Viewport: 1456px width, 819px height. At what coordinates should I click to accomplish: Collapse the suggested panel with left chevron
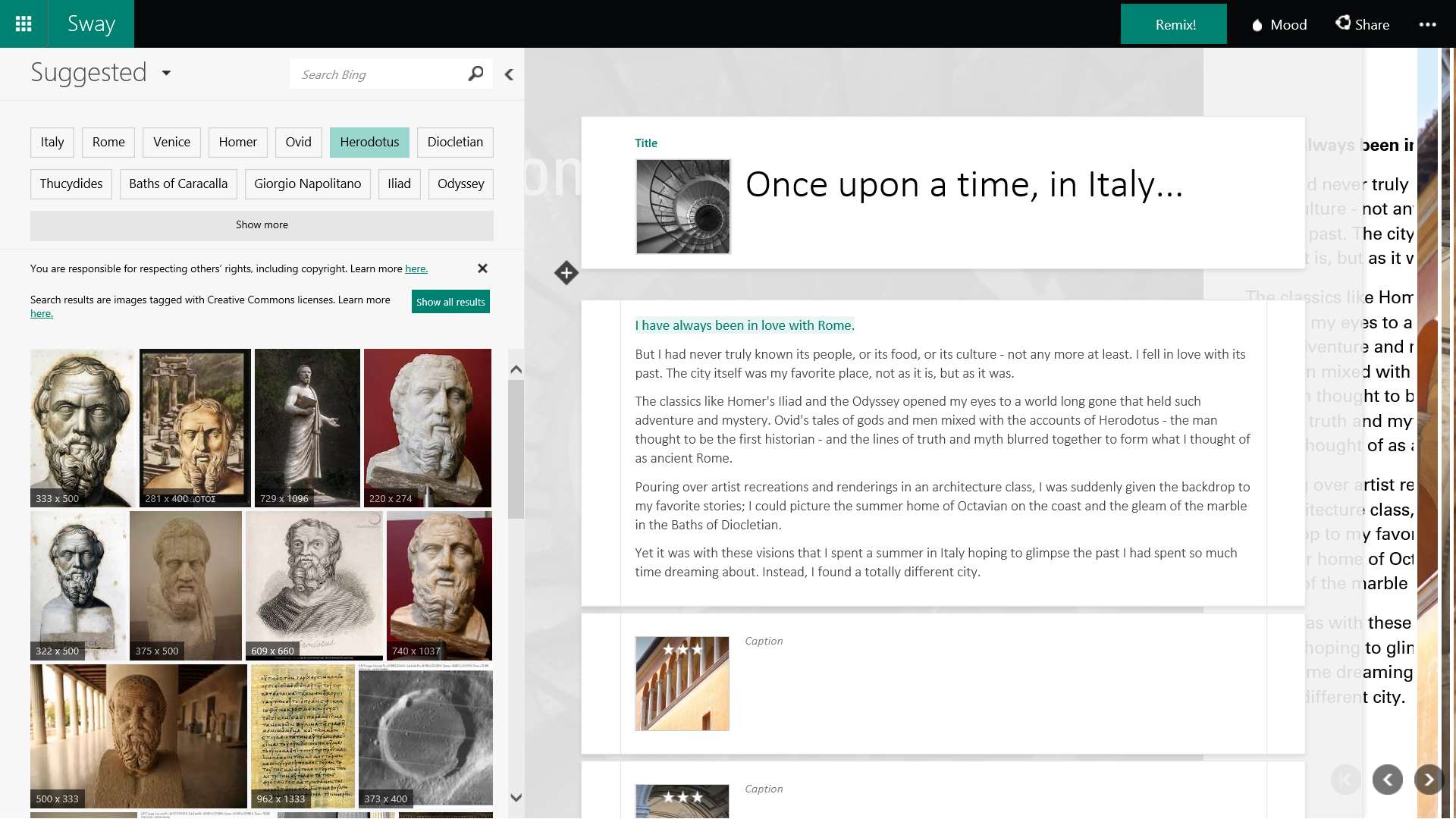click(509, 74)
